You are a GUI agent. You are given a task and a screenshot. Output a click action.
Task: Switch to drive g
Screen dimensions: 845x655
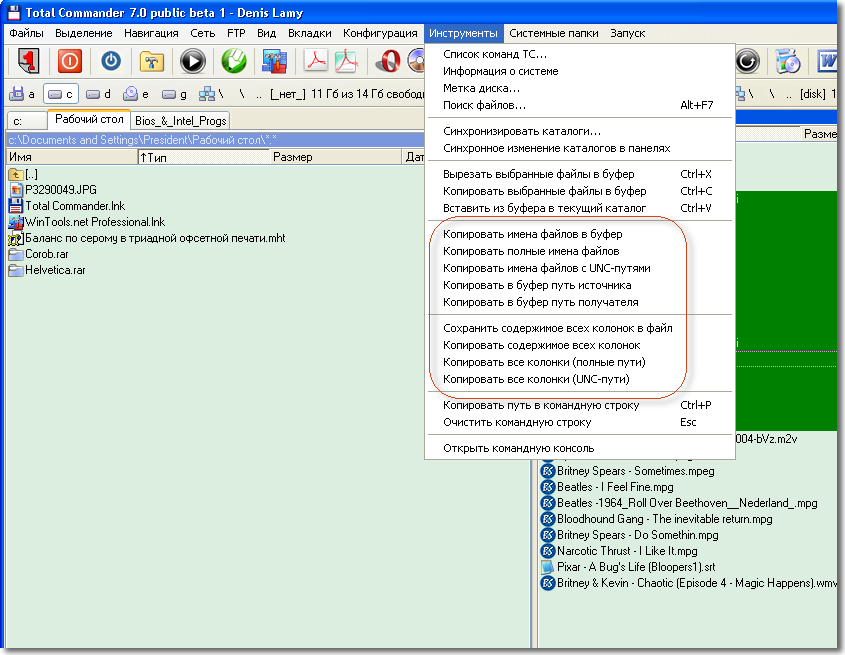[x=175, y=94]
